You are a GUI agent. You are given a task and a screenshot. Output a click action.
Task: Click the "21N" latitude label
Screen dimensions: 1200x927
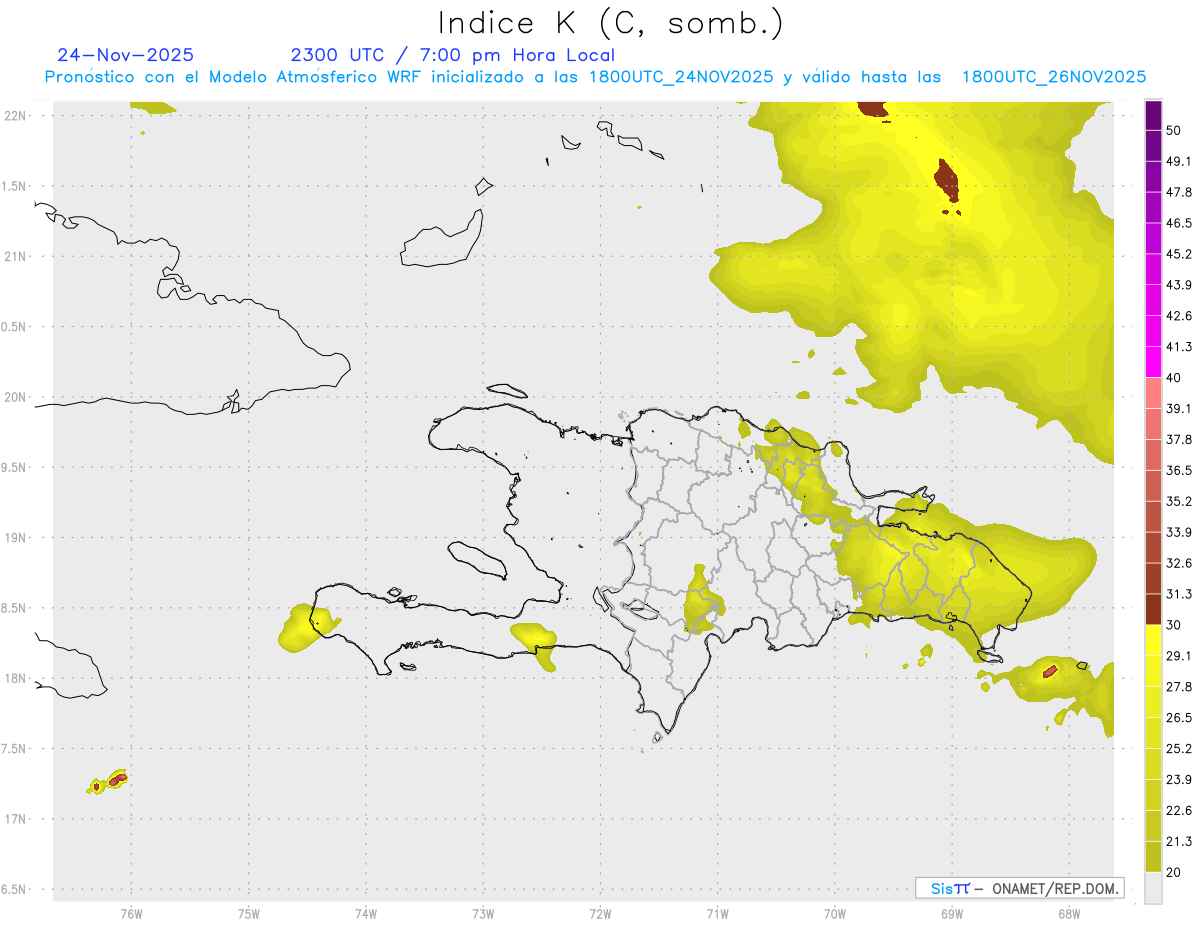pos(16,256)
